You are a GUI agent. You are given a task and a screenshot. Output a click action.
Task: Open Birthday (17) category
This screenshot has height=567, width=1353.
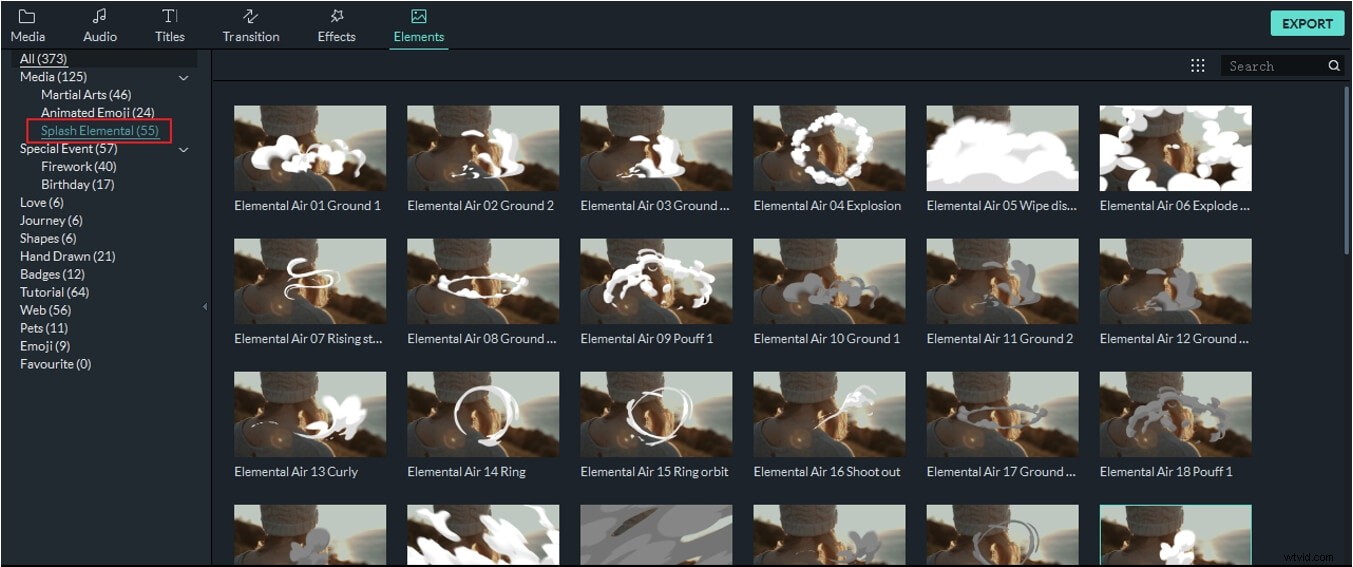(78, 185)
